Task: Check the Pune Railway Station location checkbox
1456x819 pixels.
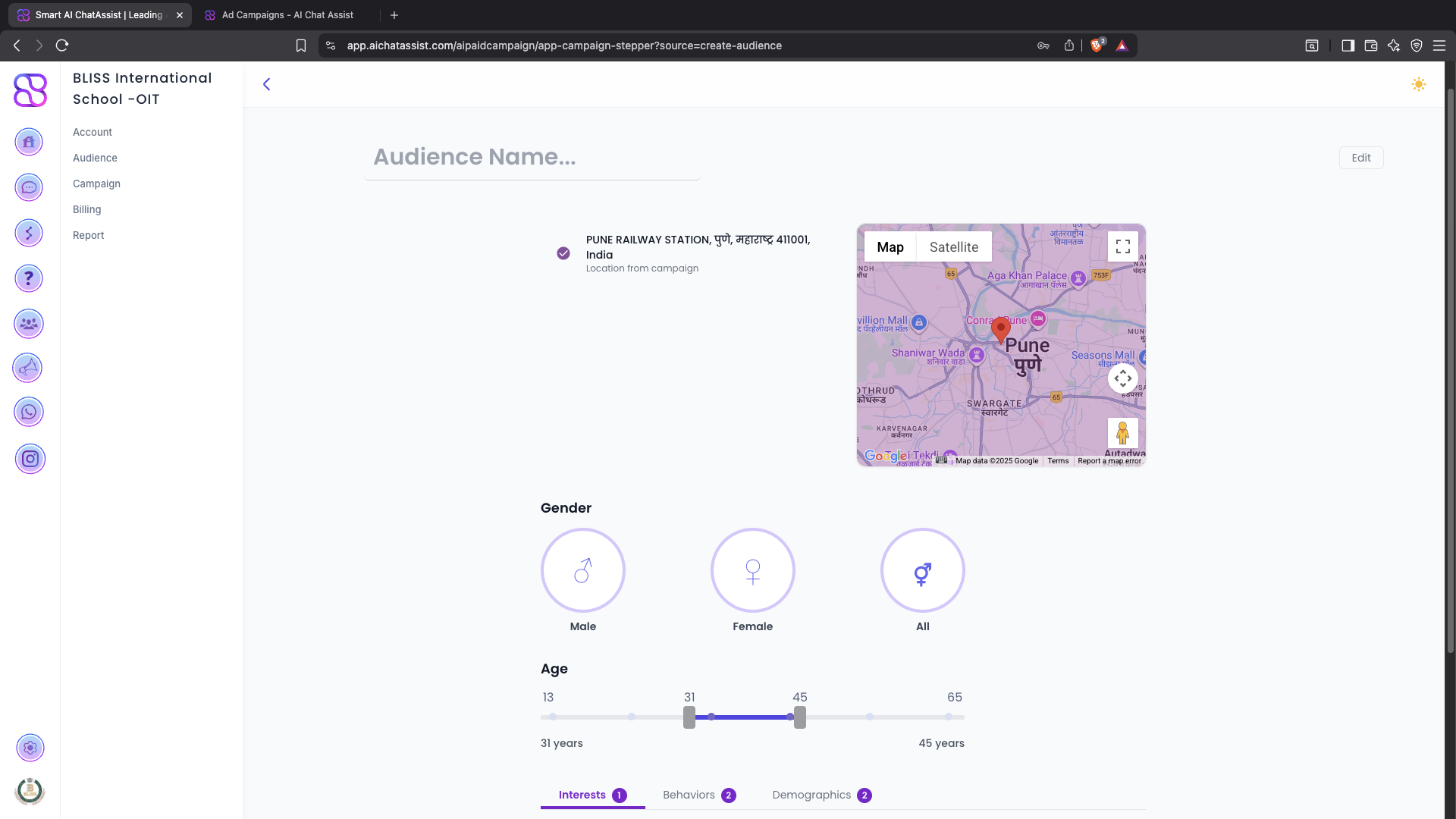Action: [x=563, y=253]
